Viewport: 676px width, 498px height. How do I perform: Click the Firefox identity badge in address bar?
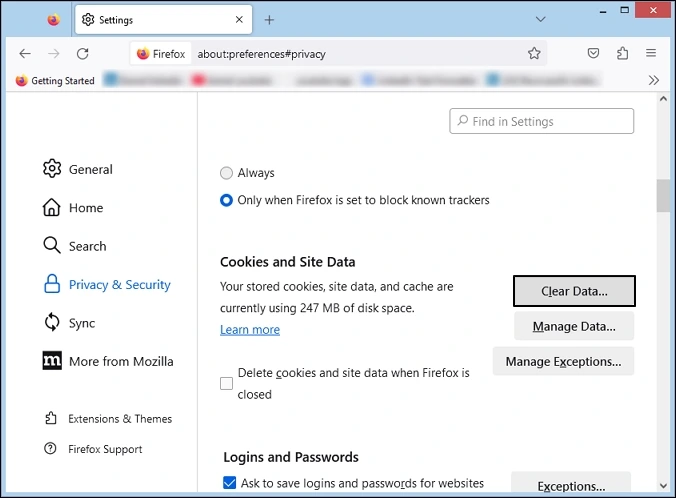pyautogui.click(x=161, y=54)
